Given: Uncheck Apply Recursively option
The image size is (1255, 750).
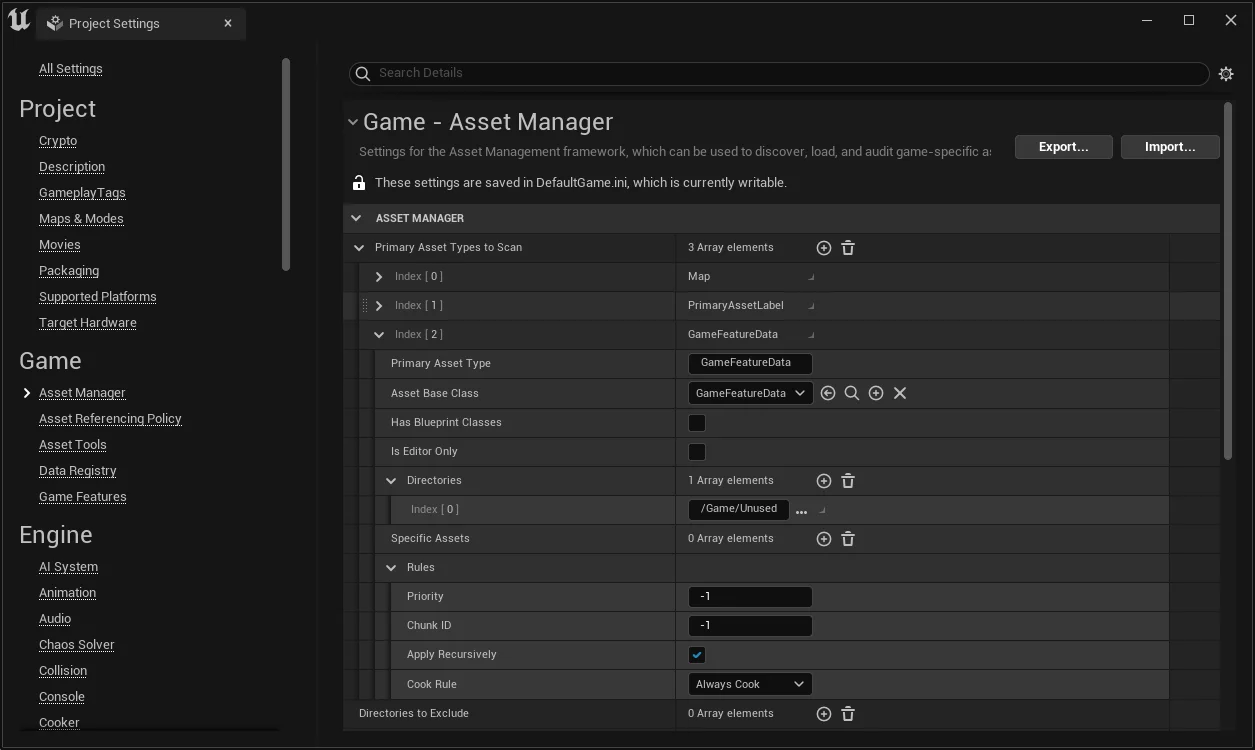Looking at the screenshot, I should pos(697,655).
